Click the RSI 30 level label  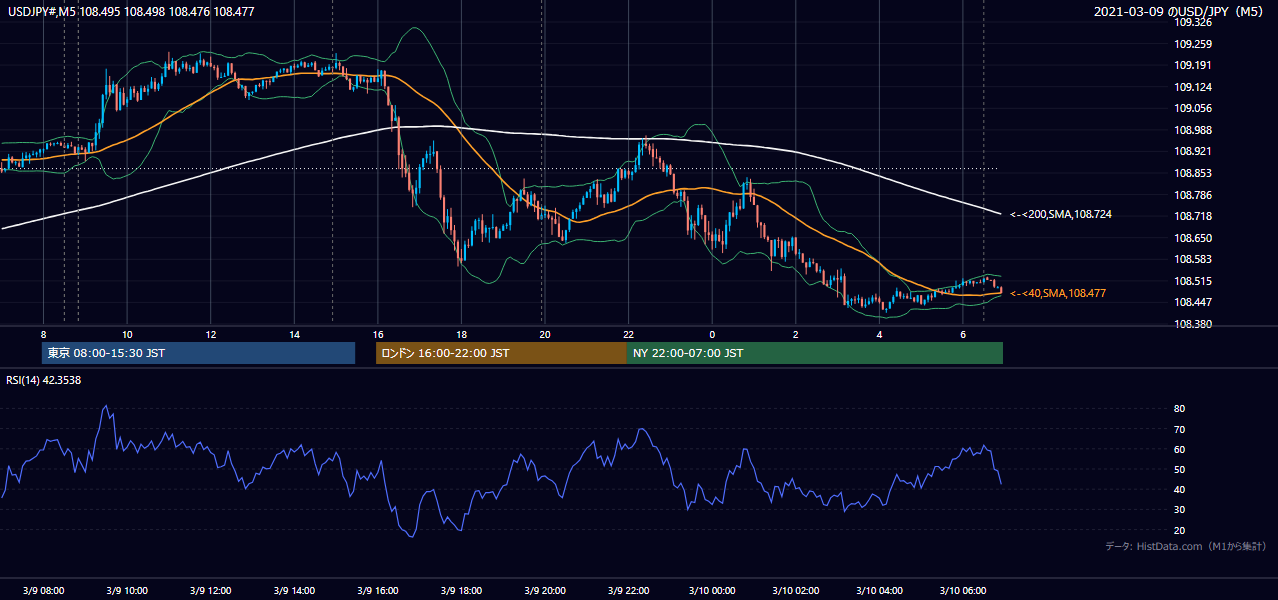coord(1180,509)
